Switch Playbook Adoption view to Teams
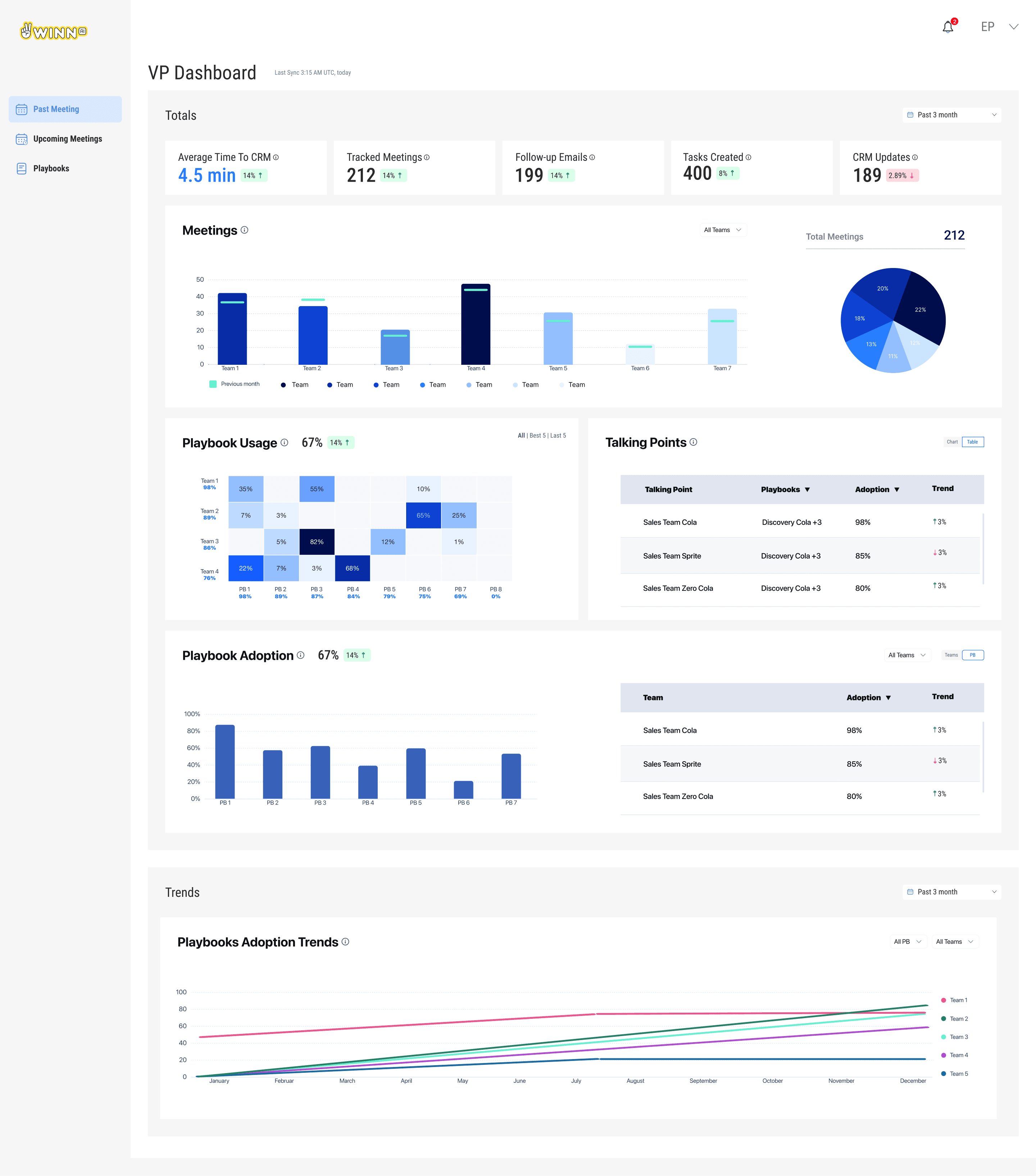Screen dimensions: 1036x1176 tap(951, 655)
